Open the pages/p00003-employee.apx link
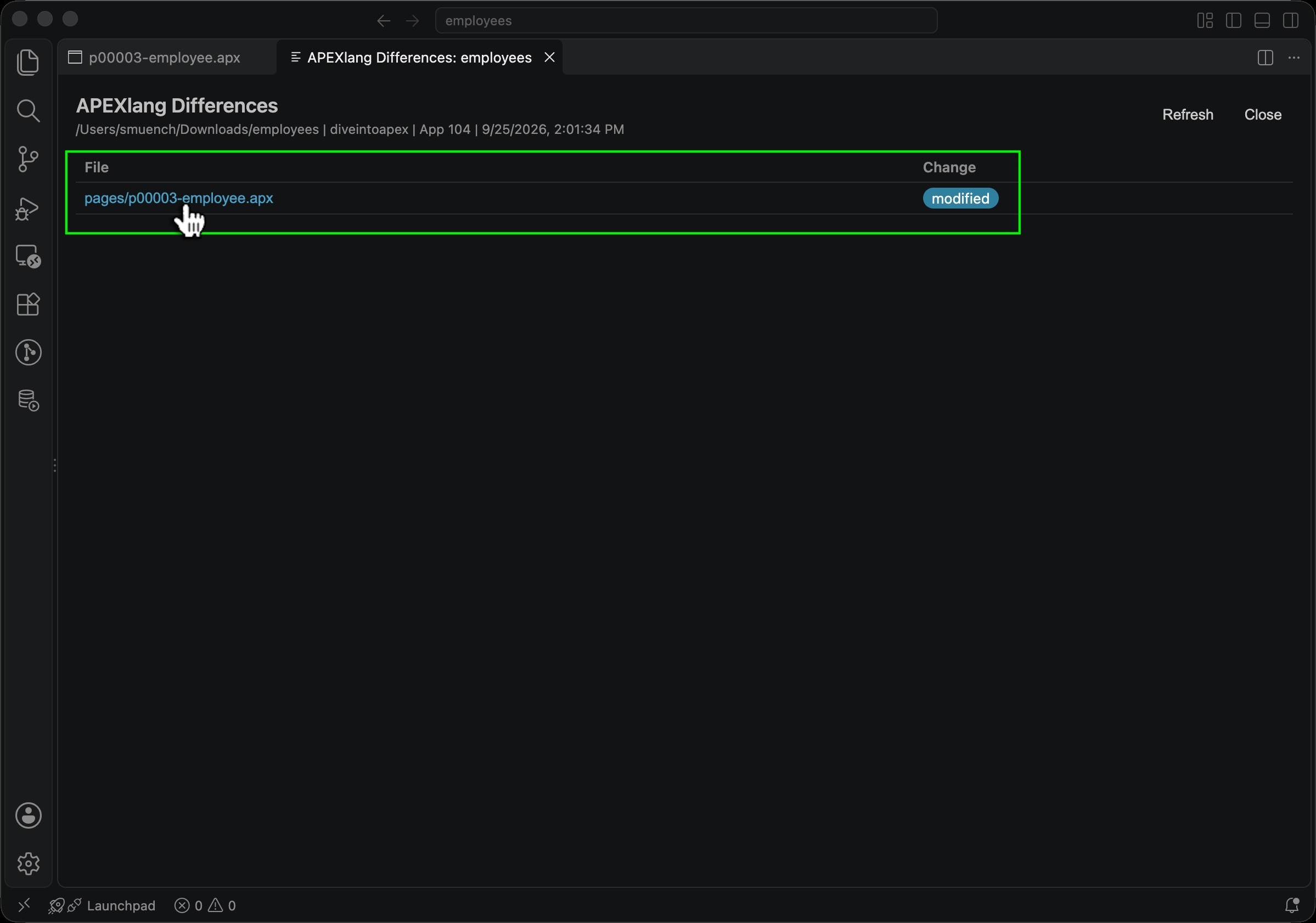This screenshot has width=1316, height=923. 179,198
